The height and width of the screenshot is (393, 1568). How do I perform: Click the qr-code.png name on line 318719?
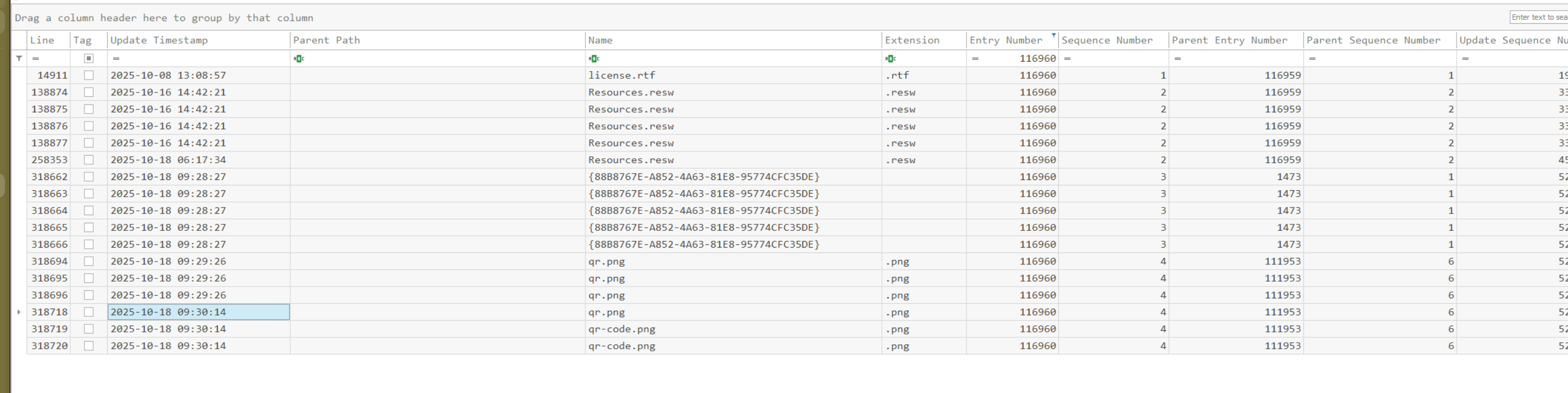[x=734, y=329]
